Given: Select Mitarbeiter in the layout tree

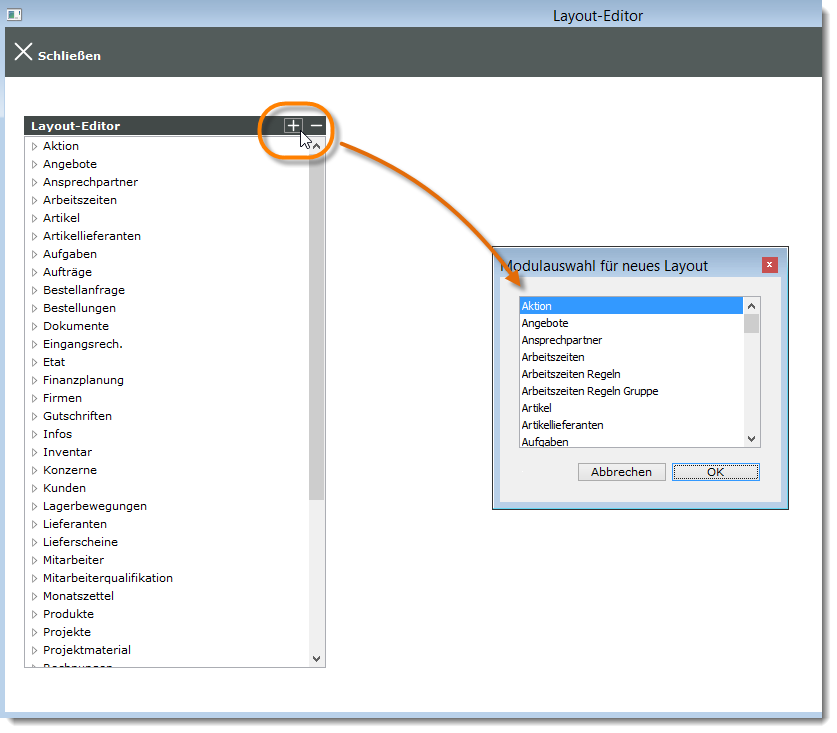Looking at the screenshot, I should tap(73, 560).
